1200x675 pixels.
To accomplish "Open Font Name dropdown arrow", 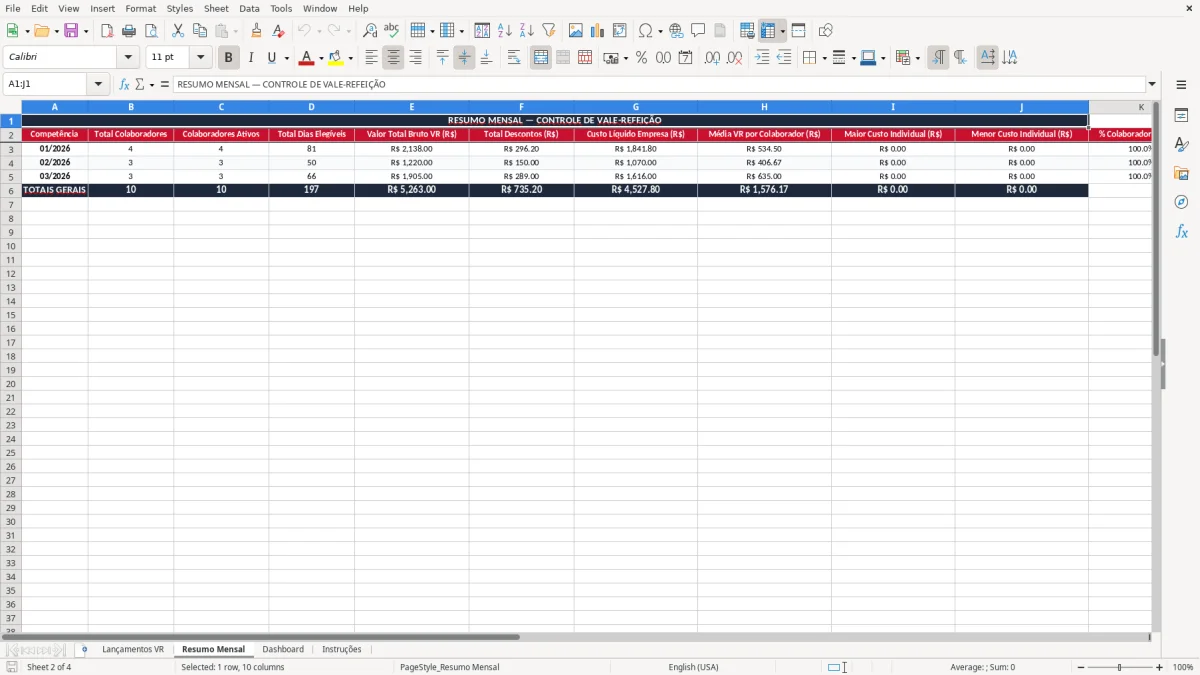I will coord(128,58).
